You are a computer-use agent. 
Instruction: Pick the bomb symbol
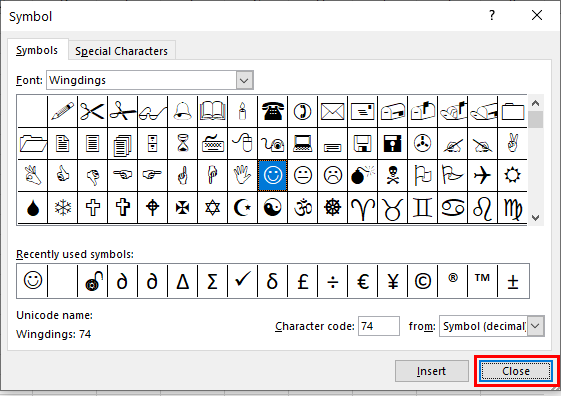pos(363,176)
